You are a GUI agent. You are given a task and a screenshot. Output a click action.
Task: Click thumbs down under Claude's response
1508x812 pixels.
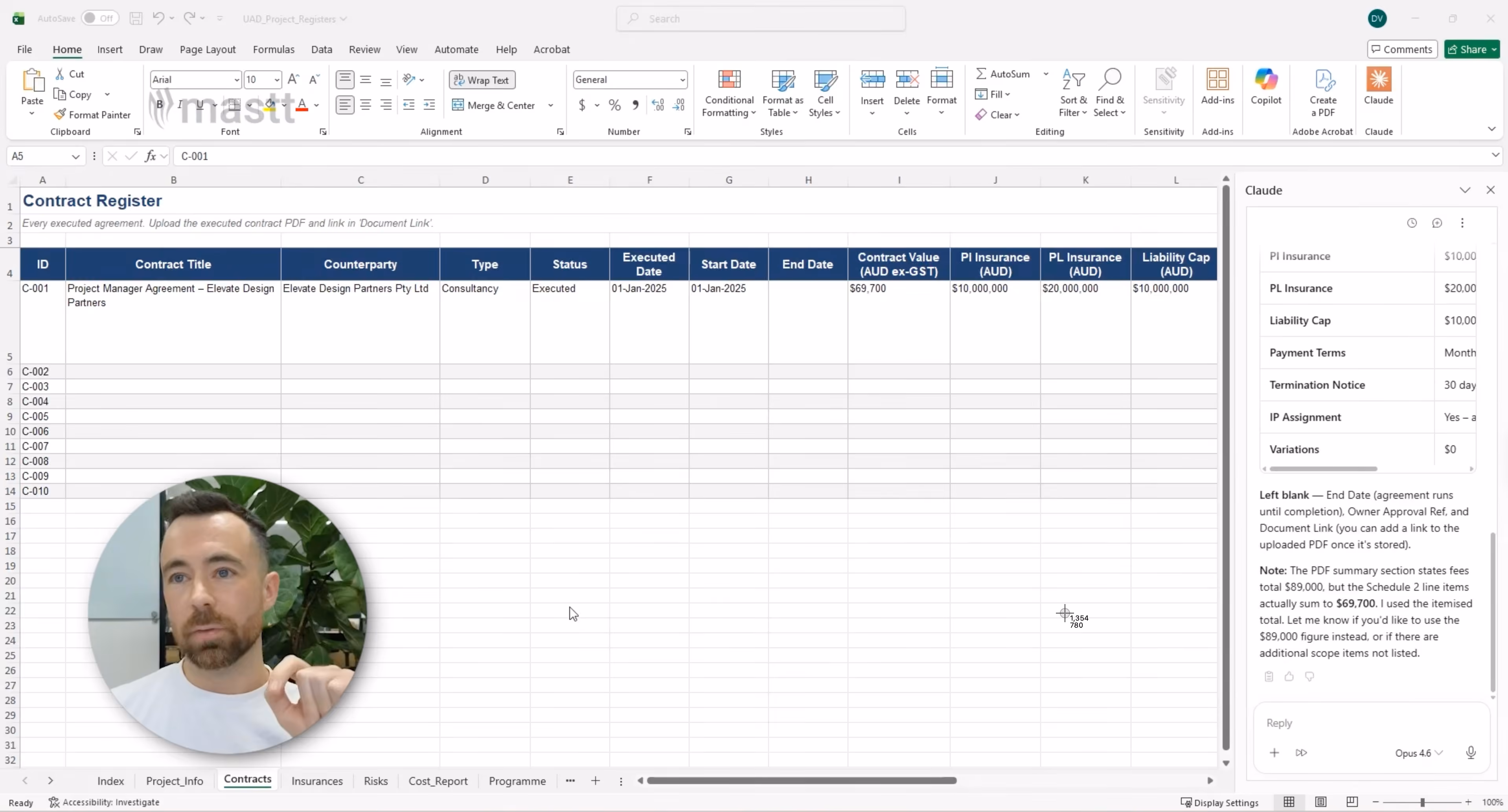coord(1309,677)
